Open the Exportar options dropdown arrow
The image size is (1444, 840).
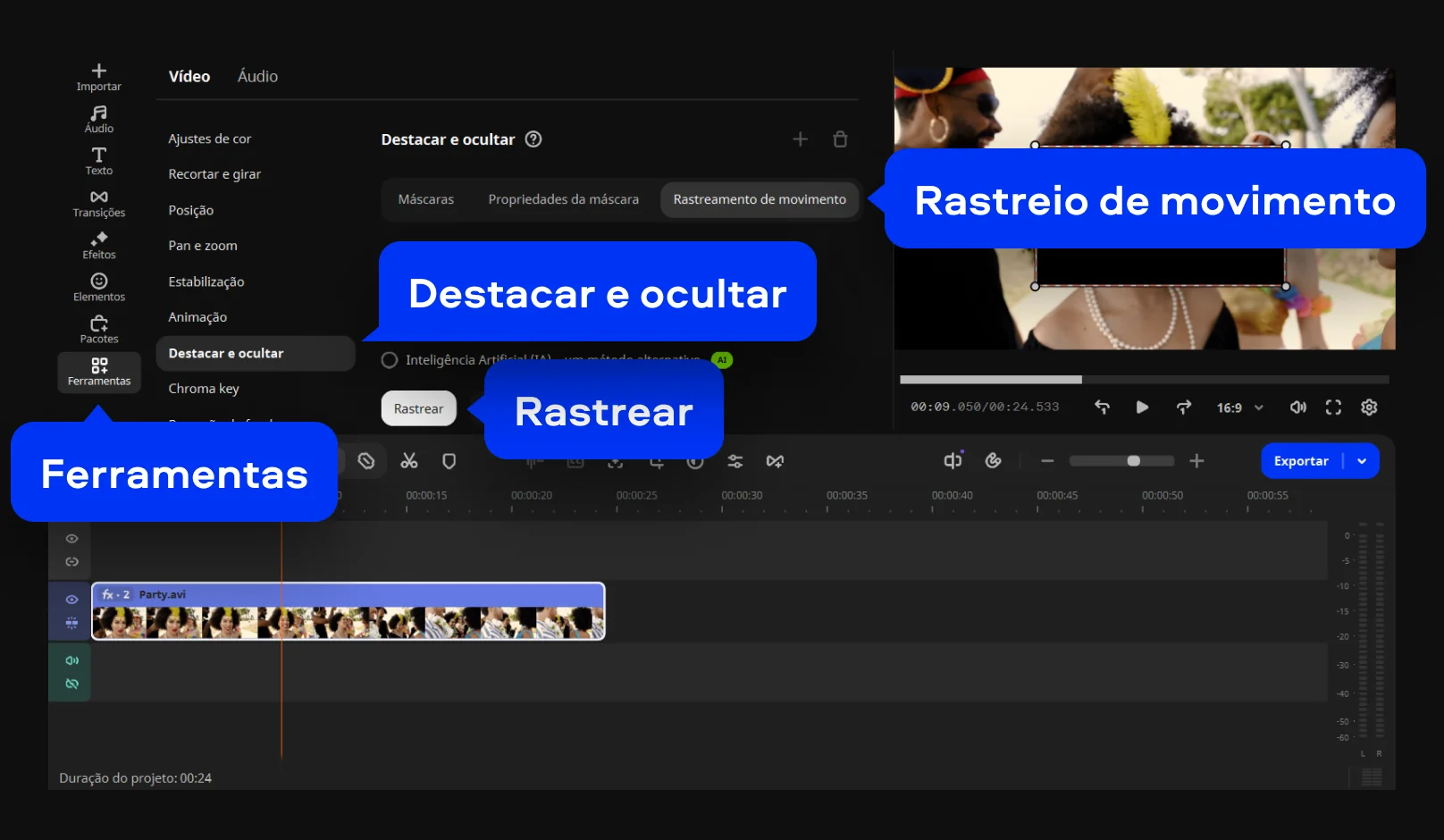point(1362,461)
